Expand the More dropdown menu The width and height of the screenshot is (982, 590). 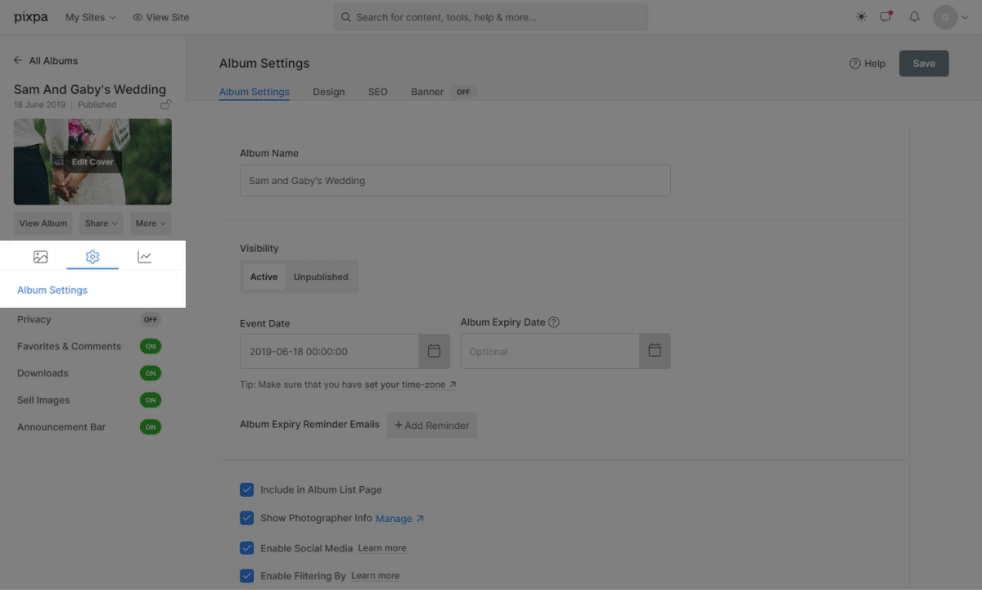click(150, 223)
